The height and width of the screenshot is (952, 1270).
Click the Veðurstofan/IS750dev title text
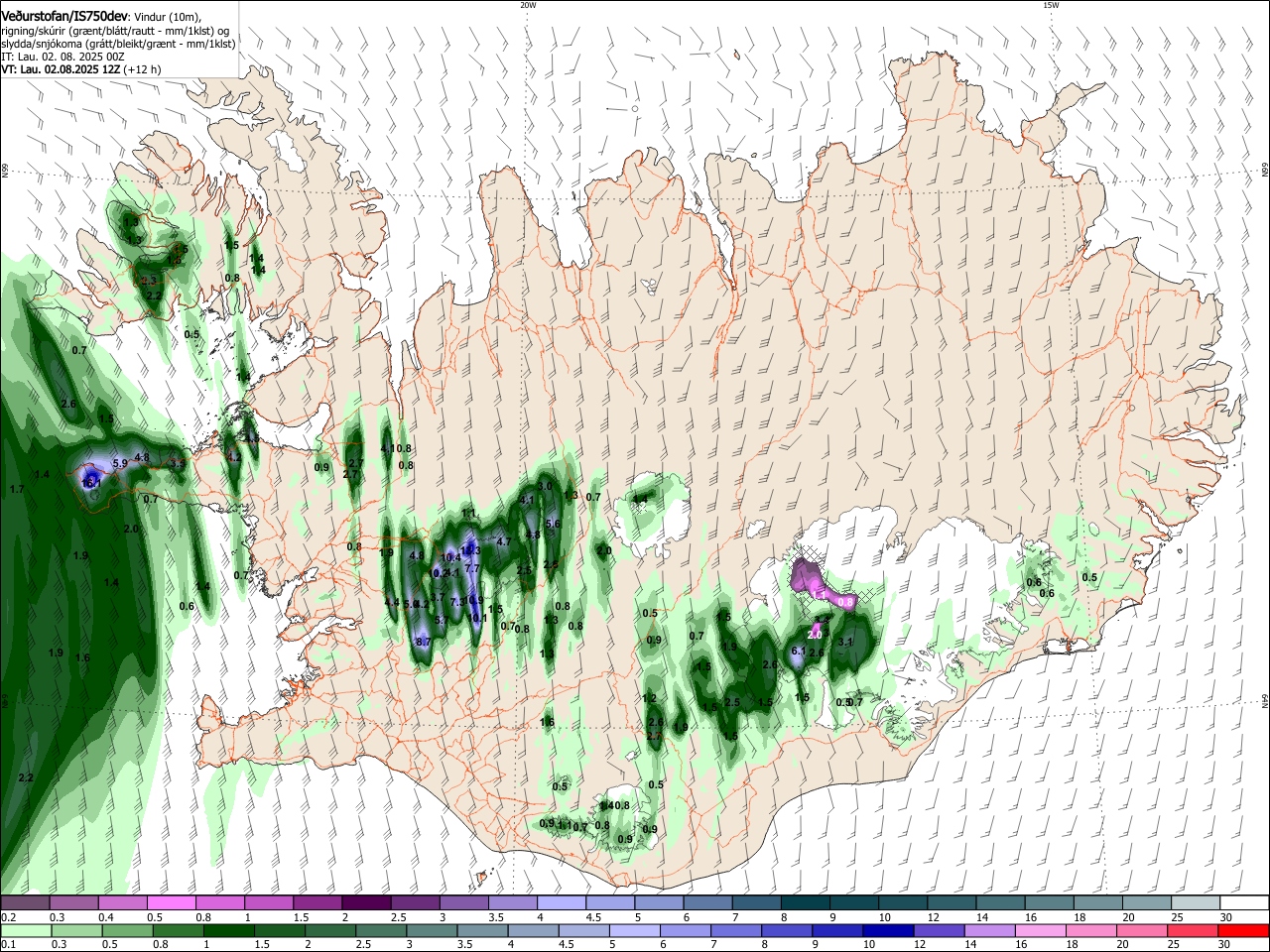pos(64,16)
